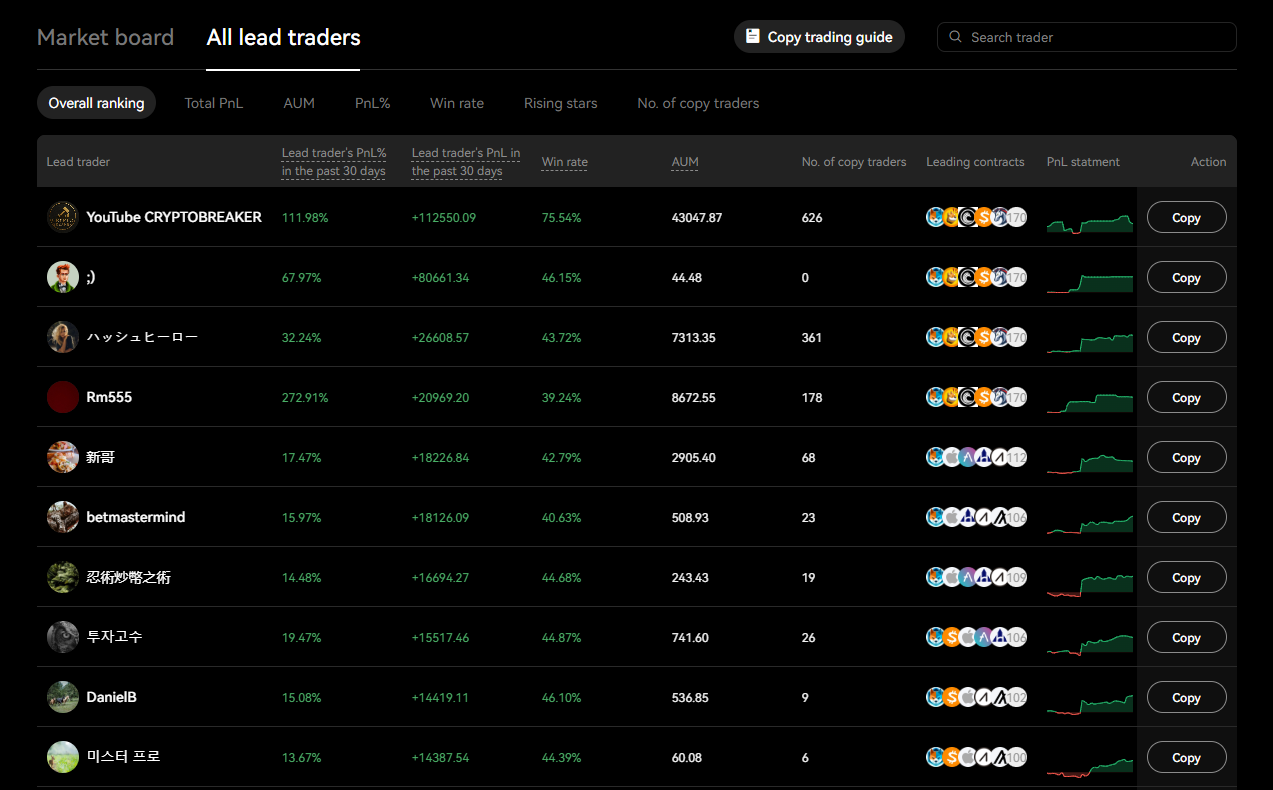Sort by the Win rate column header

tap(564, 162)
